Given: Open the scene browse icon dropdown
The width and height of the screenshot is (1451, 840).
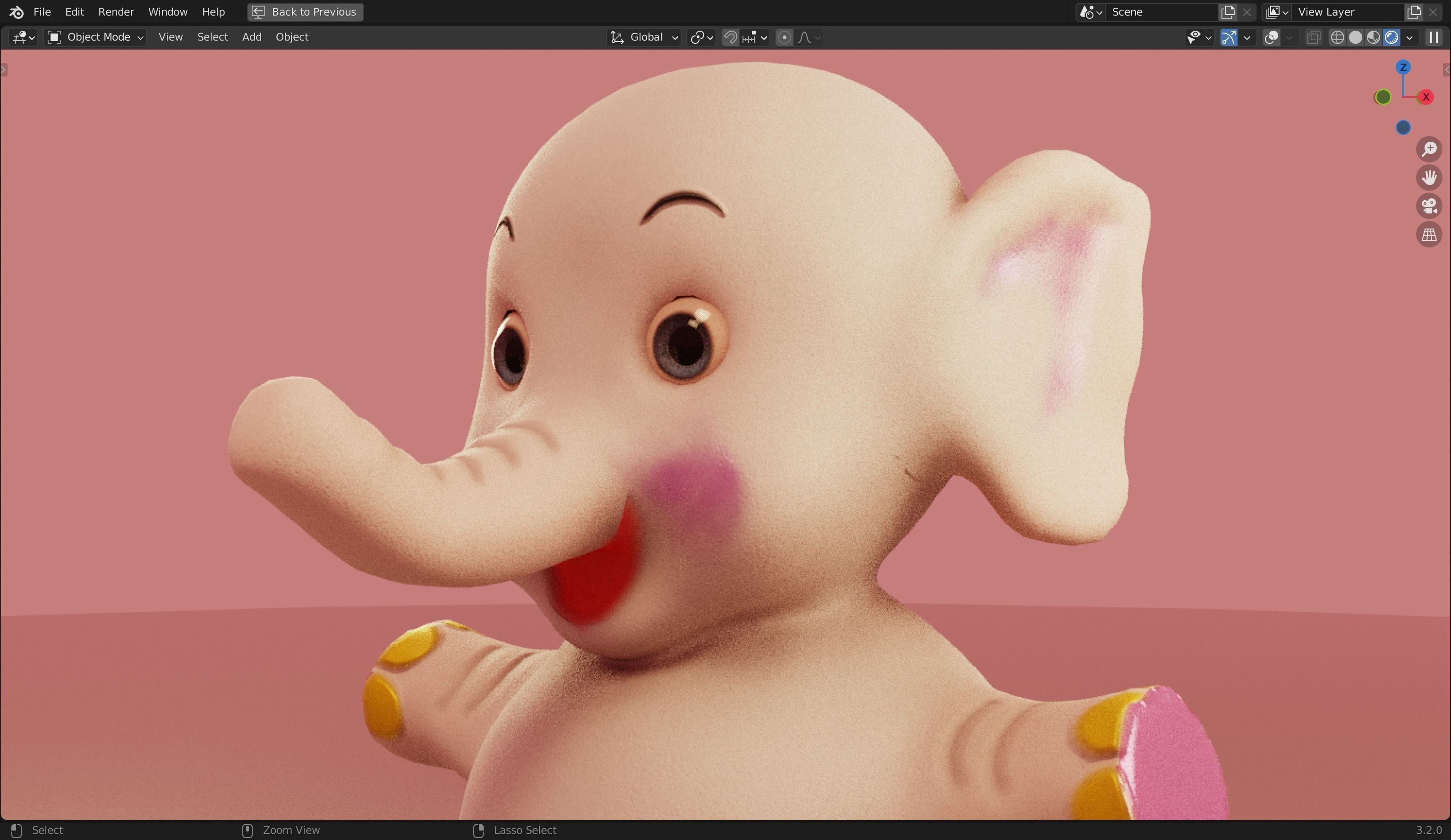Looking at the screenshot, I should click(1091, 12).
